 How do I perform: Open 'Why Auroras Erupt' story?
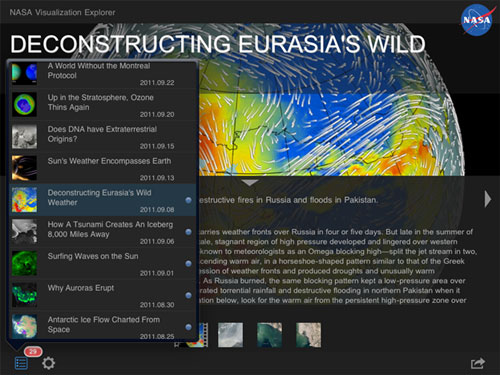click(x=103, y=295)
